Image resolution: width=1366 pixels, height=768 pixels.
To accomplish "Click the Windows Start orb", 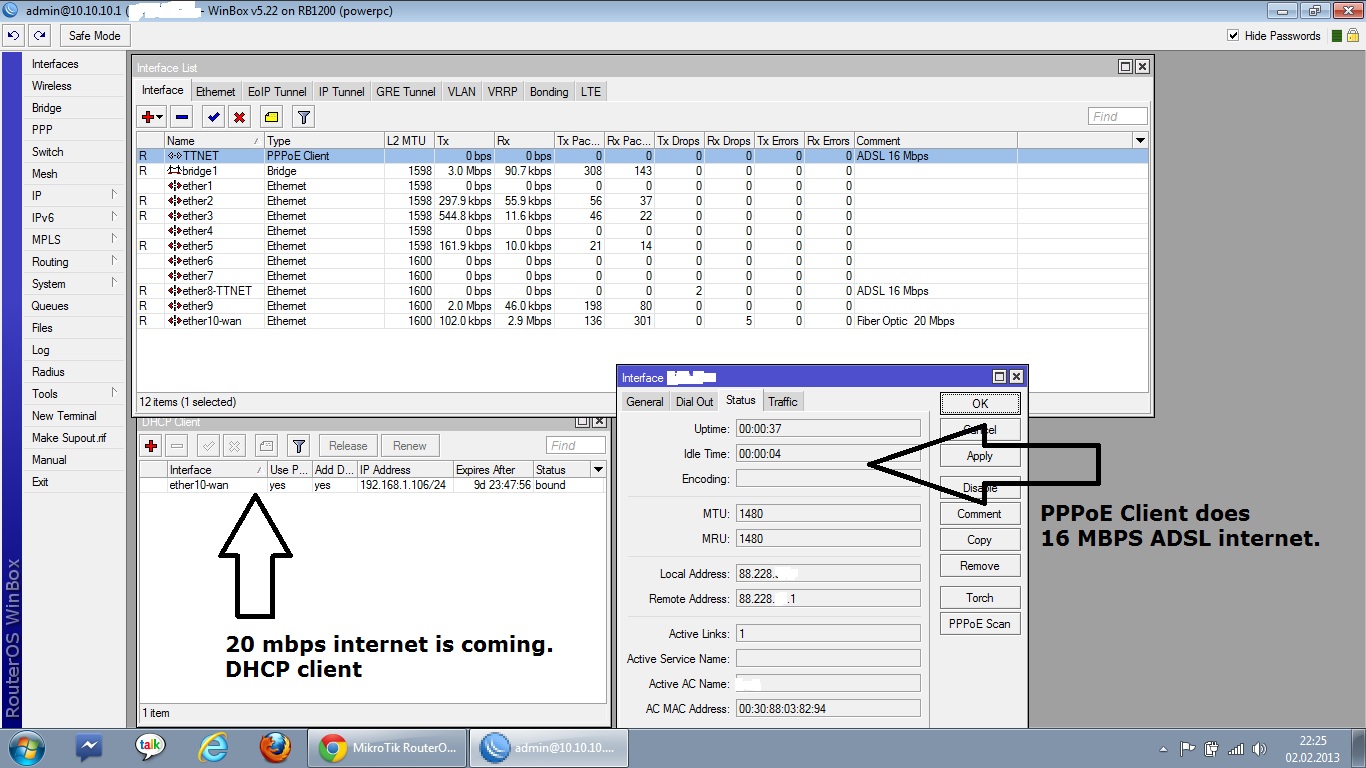I will click(x=25, y=747).
